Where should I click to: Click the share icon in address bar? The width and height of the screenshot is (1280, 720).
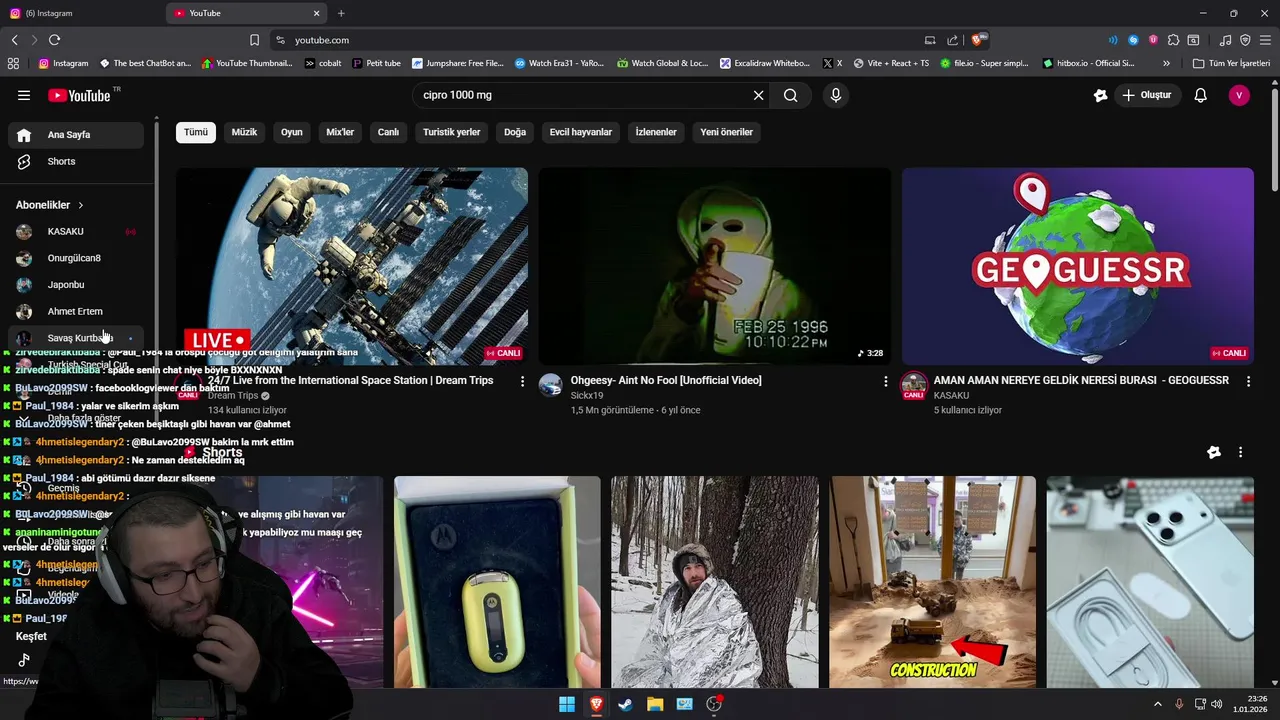[x=952, y=40]
